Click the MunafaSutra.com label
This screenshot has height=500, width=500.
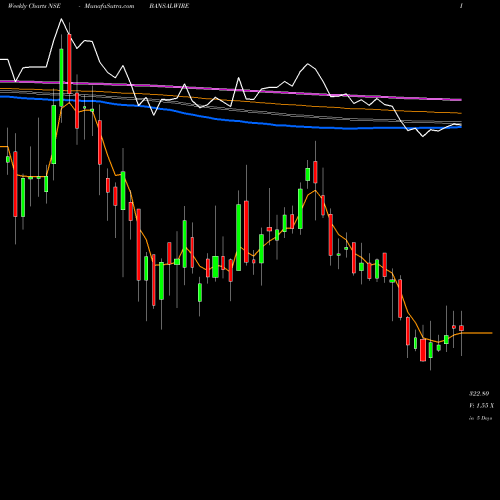pyautogui.click(x=109, y=6)
